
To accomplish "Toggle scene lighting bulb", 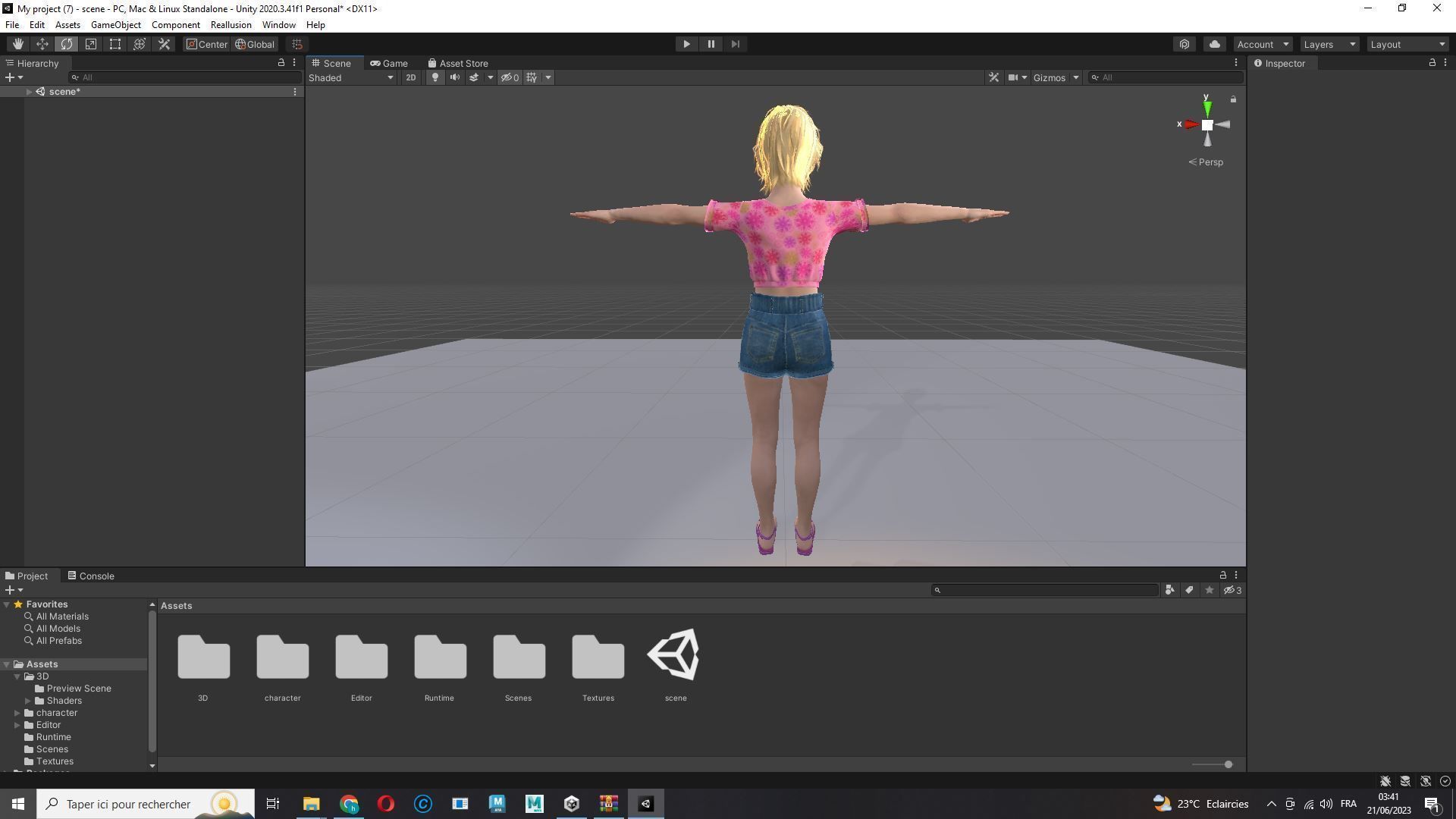I will pyautogui.click(x=435, y=77).
